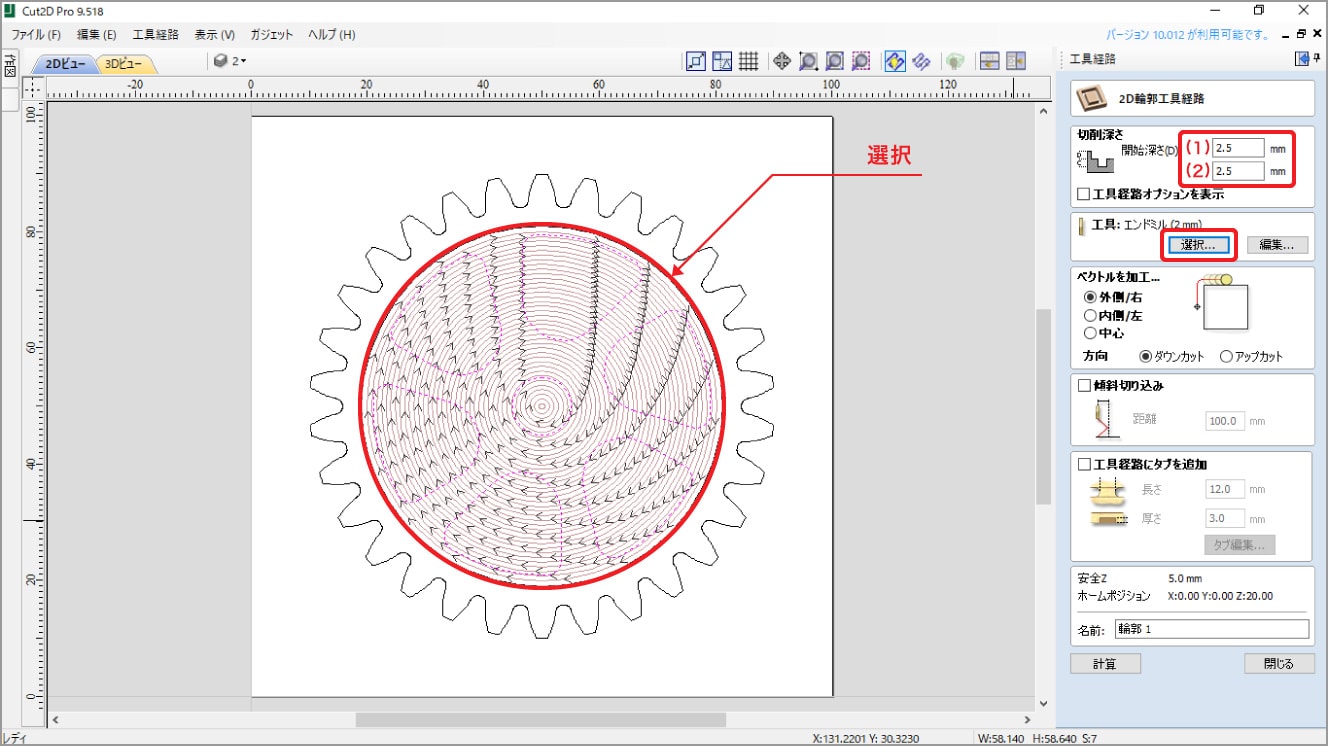Toggle the 2D toolpath preview icon

[x=895, y=61]
